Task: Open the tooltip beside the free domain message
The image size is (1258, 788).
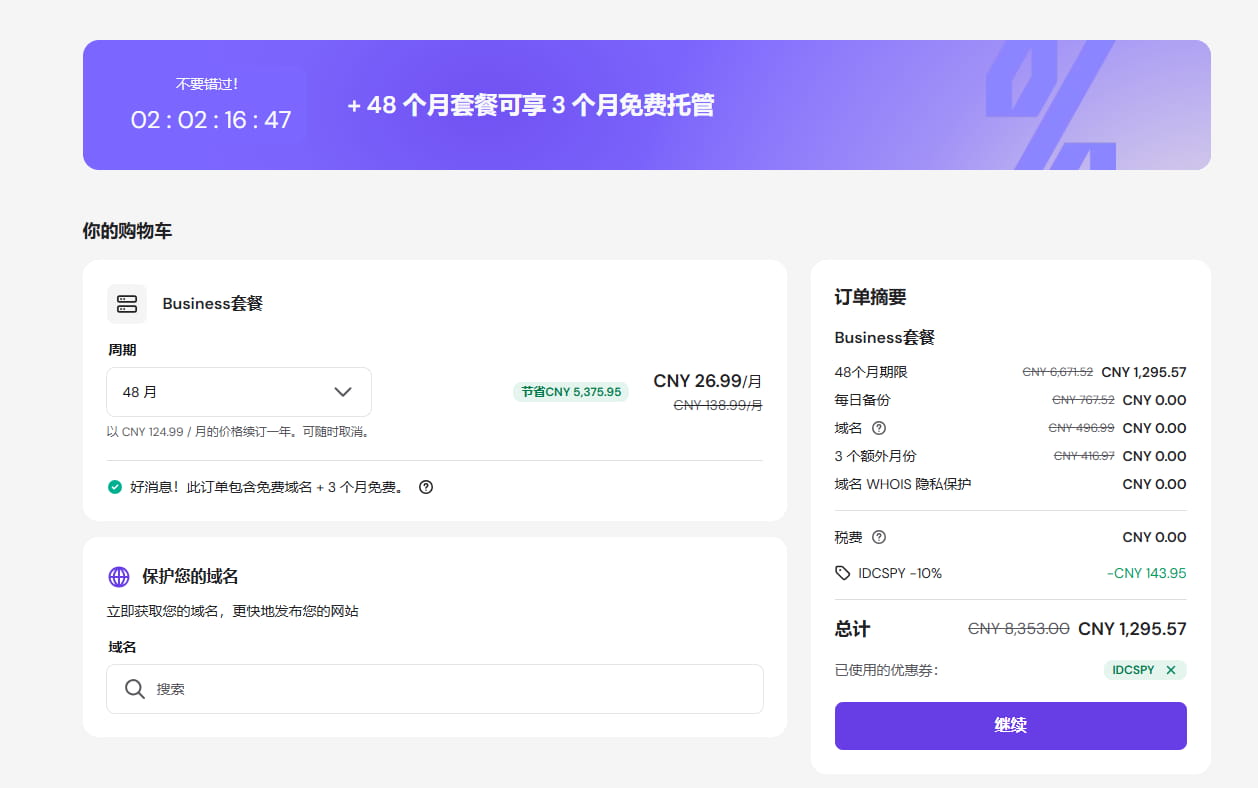Action: pyautogui.click(x=425, y=487)
